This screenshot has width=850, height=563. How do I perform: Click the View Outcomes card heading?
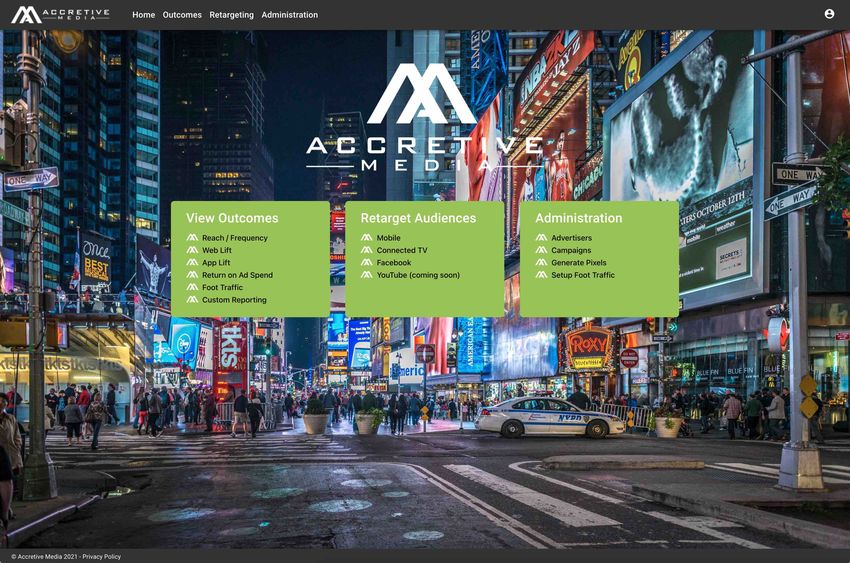pyautogui.click(x=232, y=218)
